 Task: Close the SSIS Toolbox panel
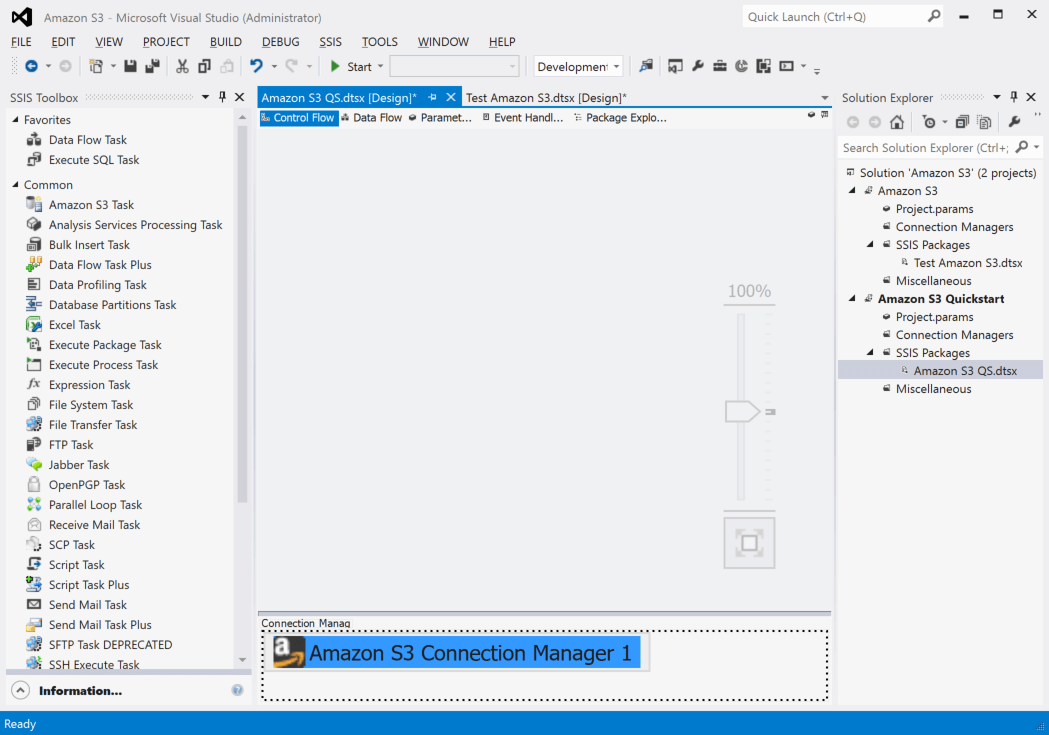[240, 97]
